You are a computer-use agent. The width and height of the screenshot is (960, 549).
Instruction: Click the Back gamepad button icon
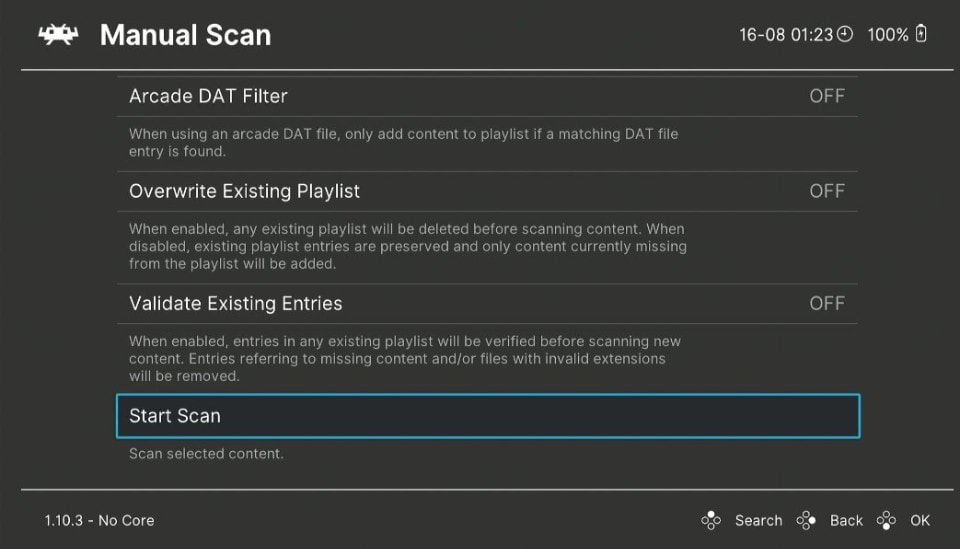pos(806,520)
